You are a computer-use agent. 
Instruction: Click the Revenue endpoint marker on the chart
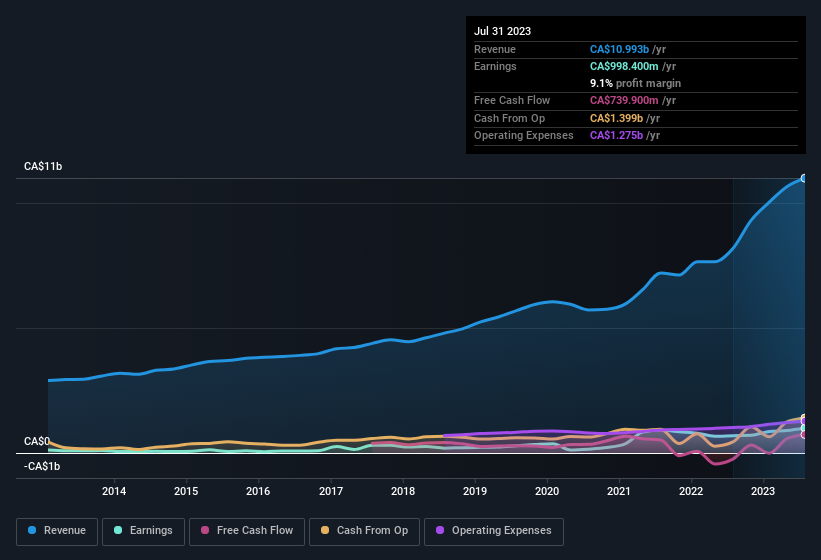[x=804, y=178]
